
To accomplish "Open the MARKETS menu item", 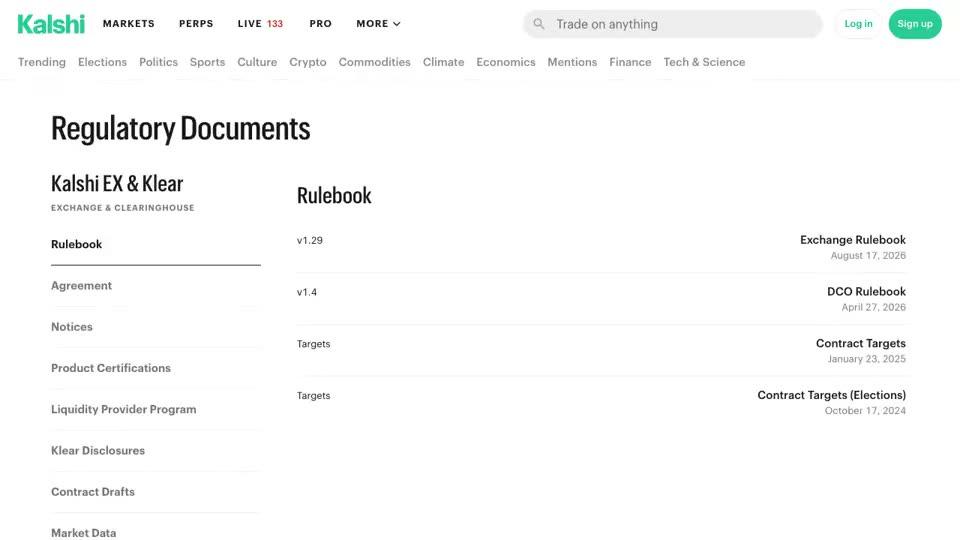I will click(129, 24).
